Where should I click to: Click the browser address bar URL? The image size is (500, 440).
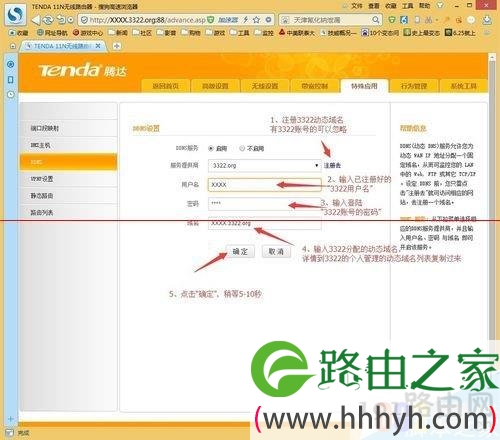tap(147, 20)
